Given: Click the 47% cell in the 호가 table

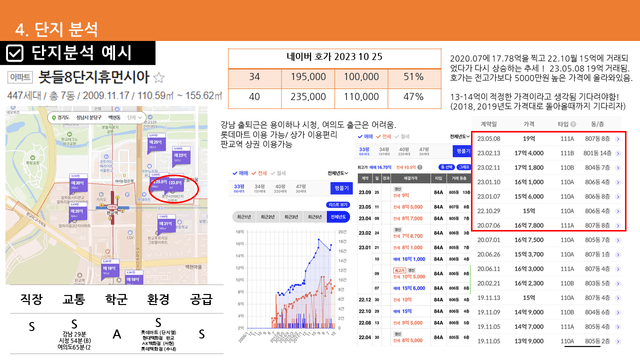Looking at the screenshot, I should [414, 97].
